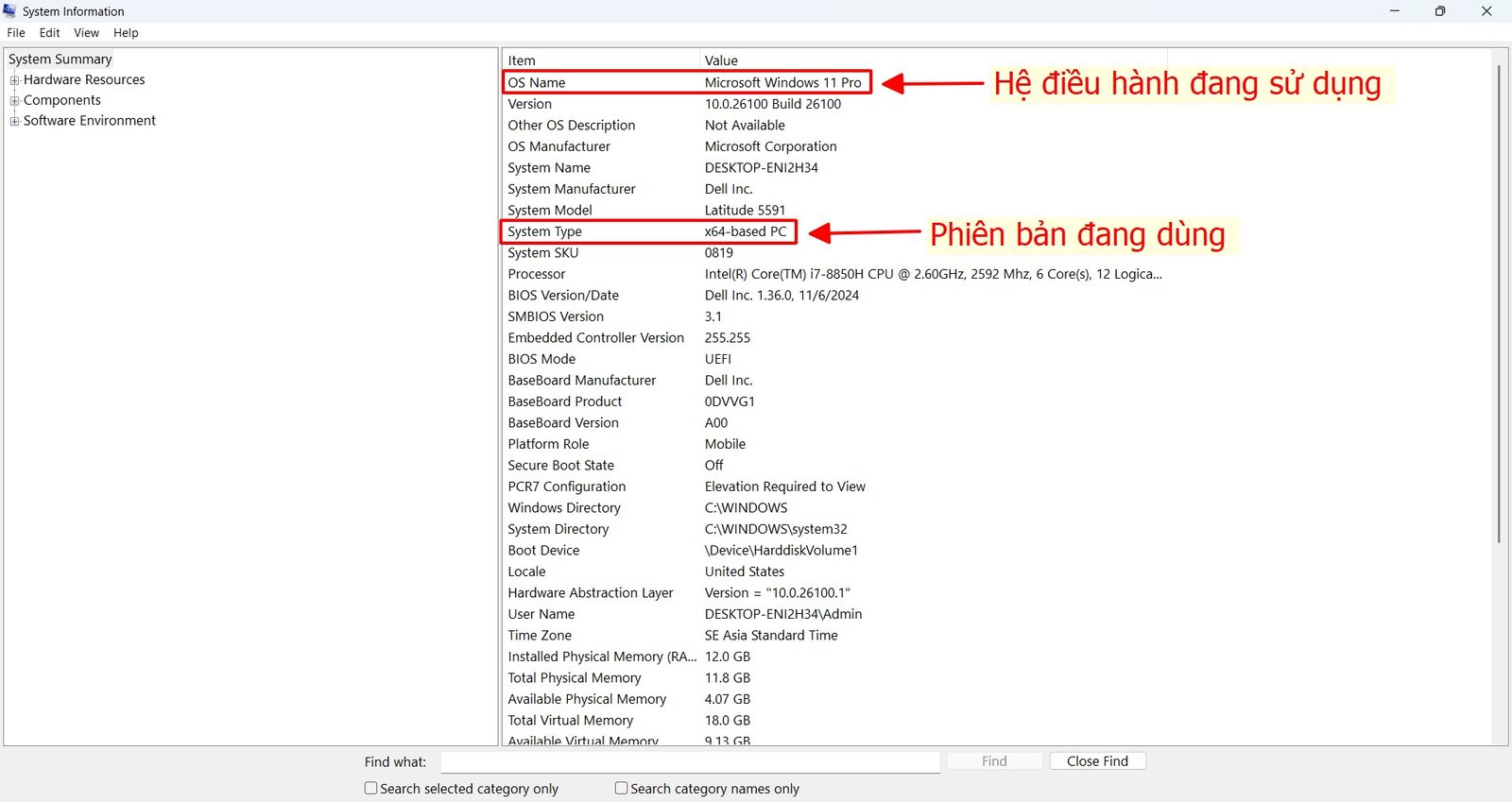Open the Edit menu
The width and height of the screenshot is (1512, 802).
click(49, 32)
